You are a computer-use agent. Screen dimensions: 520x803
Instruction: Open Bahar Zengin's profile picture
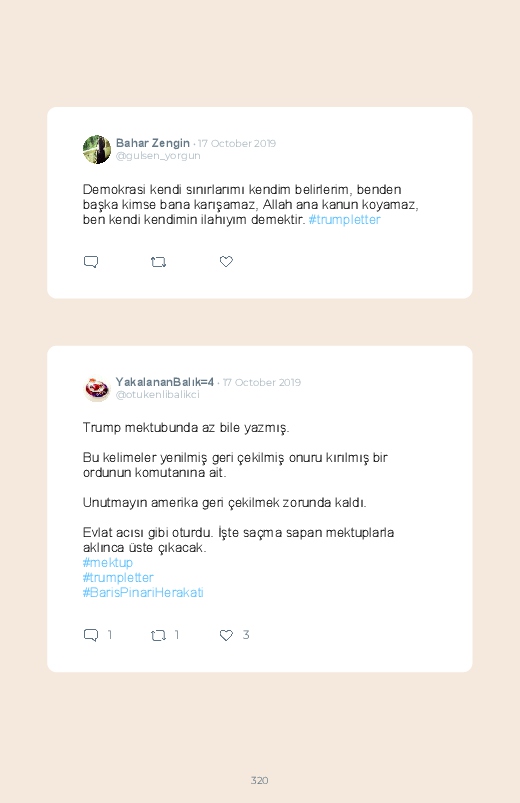click(97, 150)
